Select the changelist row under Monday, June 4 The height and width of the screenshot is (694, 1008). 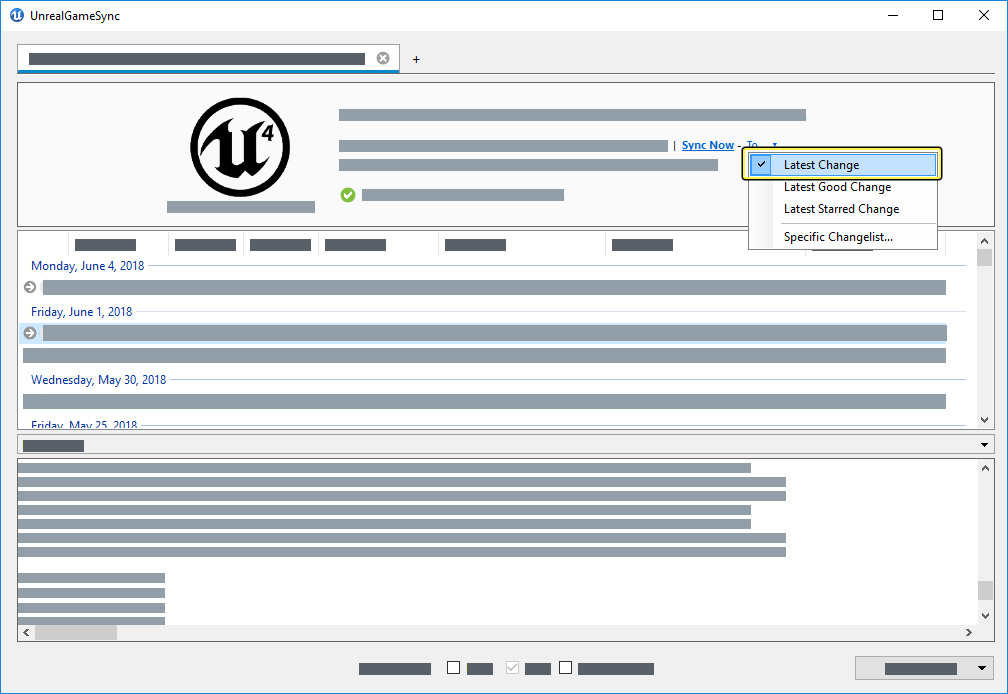coord(485,287)
